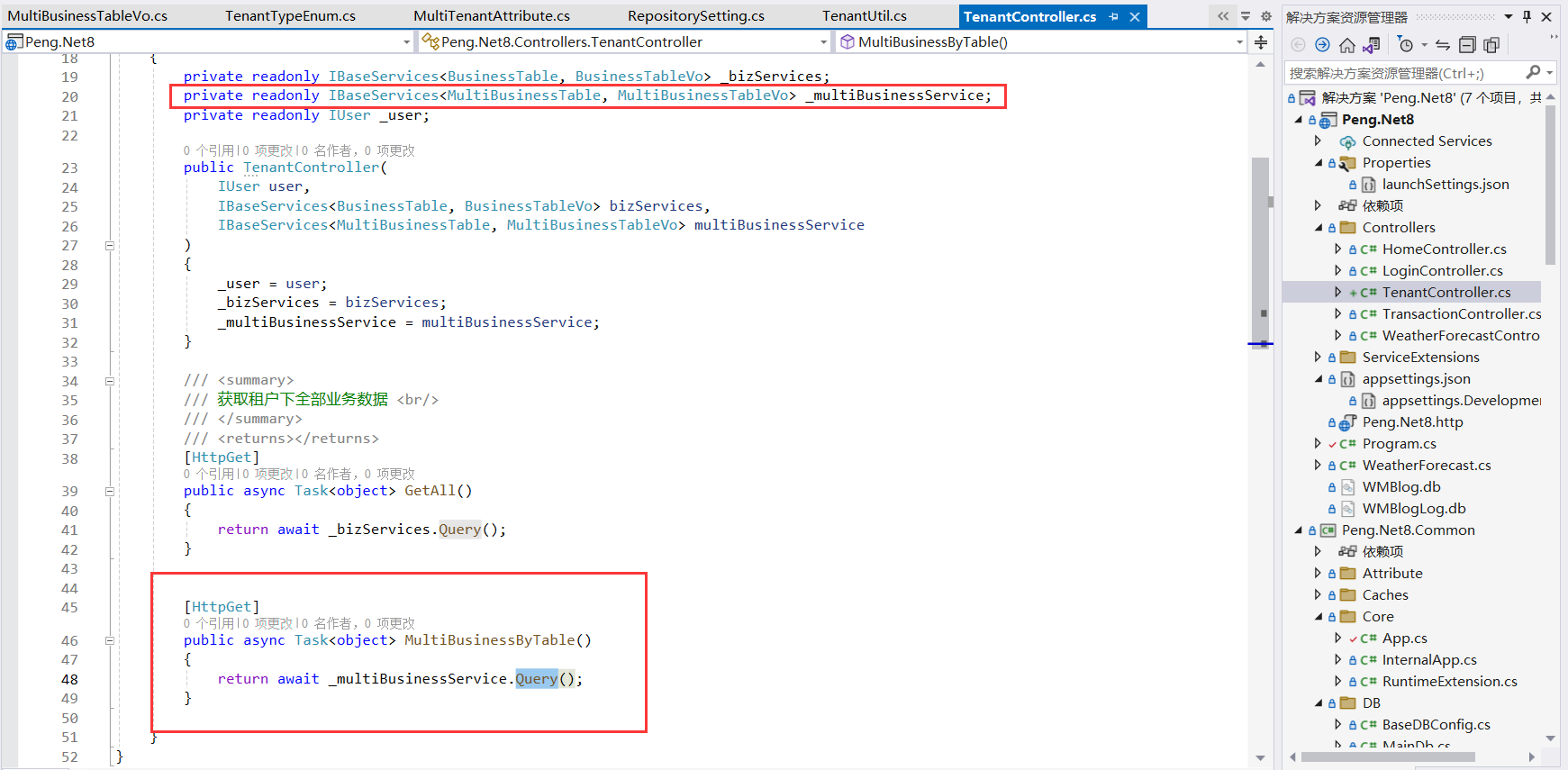Click the launchSettings.json file icon
The image size is (1568, 770).
pos(1368,185)
